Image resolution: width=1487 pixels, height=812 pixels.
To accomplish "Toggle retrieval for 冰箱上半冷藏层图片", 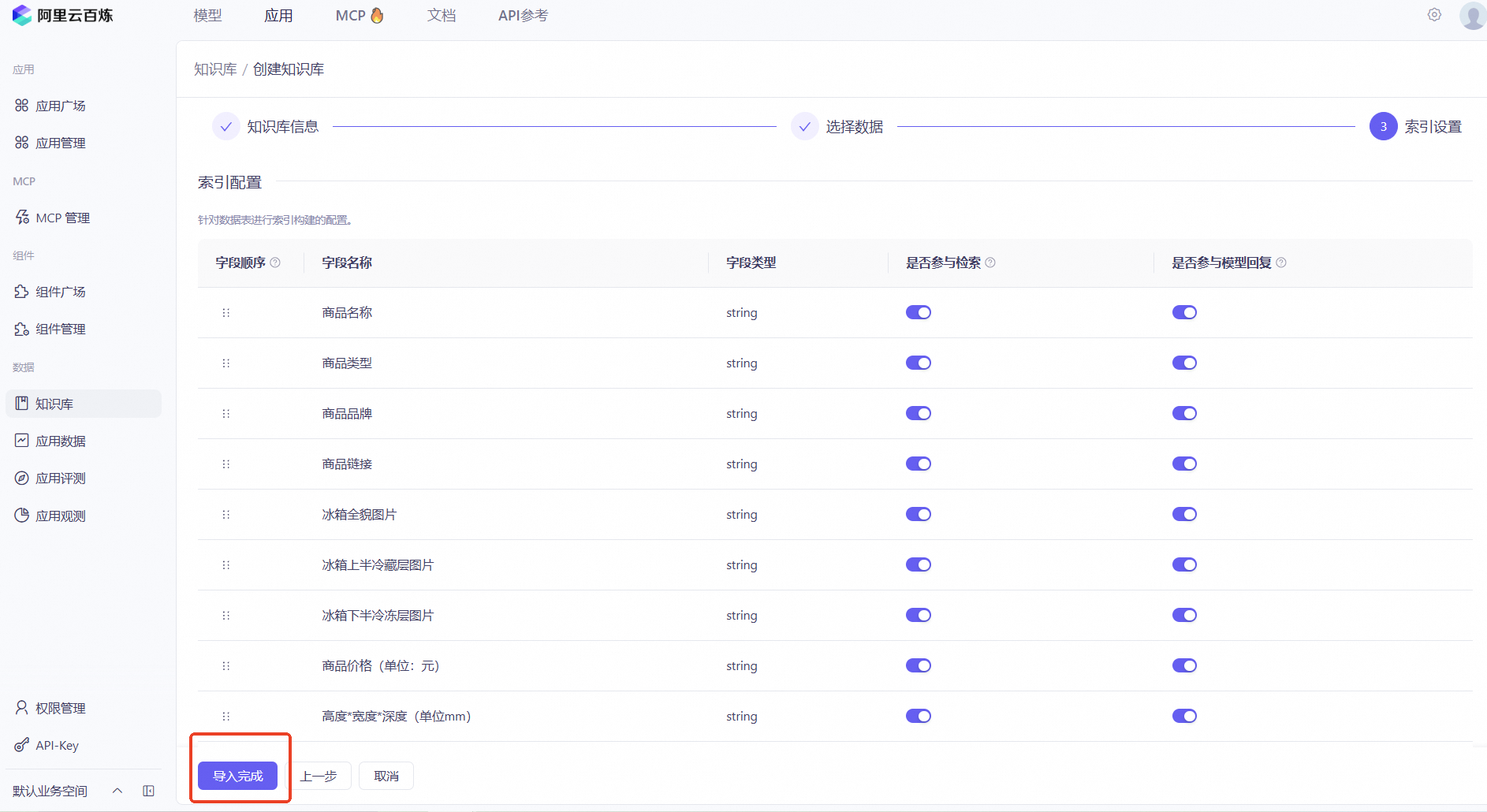I will pos(919,565).
